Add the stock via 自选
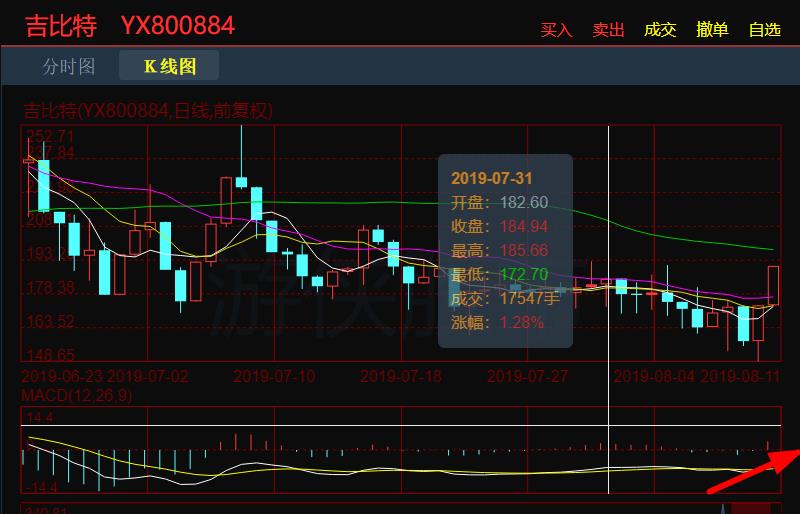Image resolution: width=800 pixels, height=514 pixels. 764,30
